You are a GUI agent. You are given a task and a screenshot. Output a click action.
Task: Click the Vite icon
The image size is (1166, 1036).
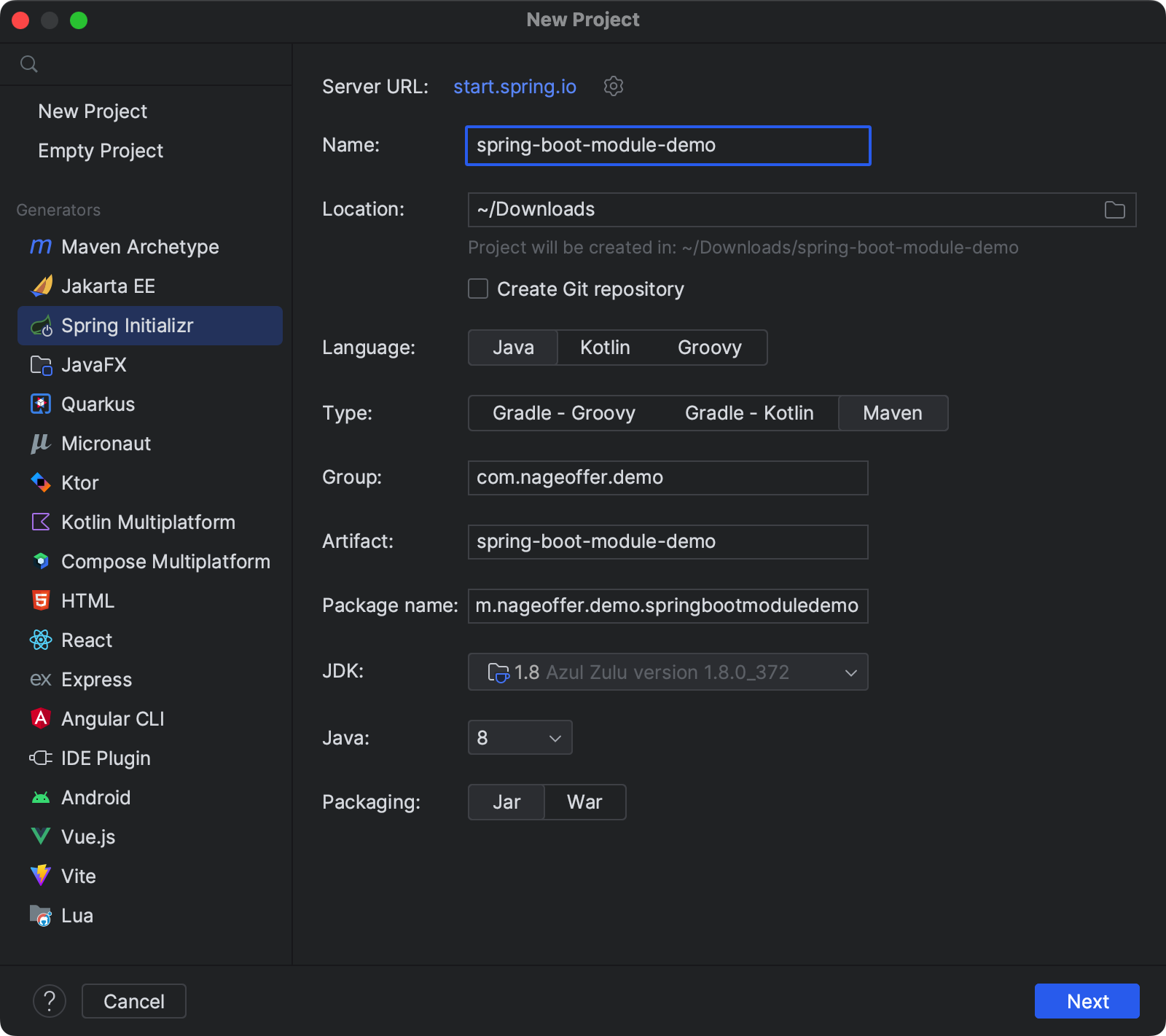click(x=41, y=876)
